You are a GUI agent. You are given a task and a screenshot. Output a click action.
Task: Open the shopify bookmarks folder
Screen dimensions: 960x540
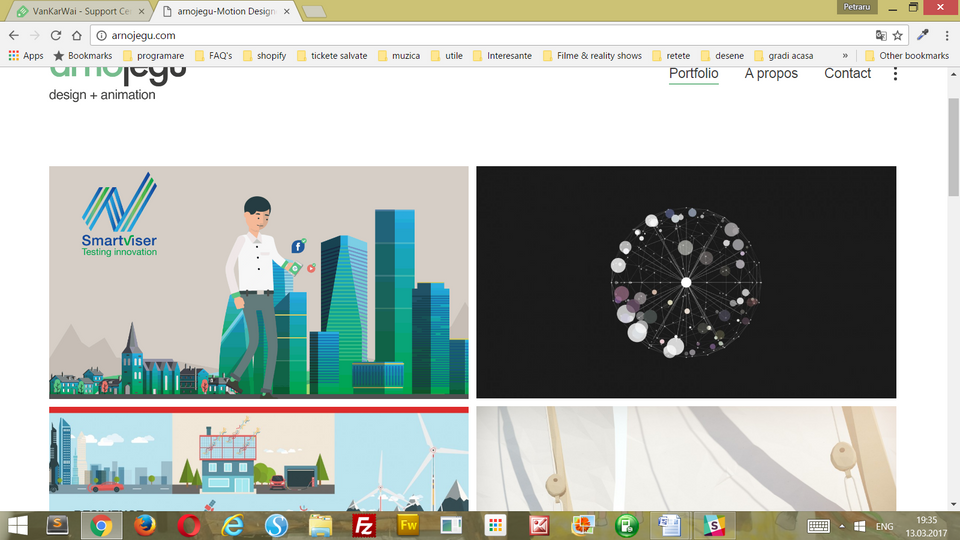pyautogui.click(x=263, y=56)
